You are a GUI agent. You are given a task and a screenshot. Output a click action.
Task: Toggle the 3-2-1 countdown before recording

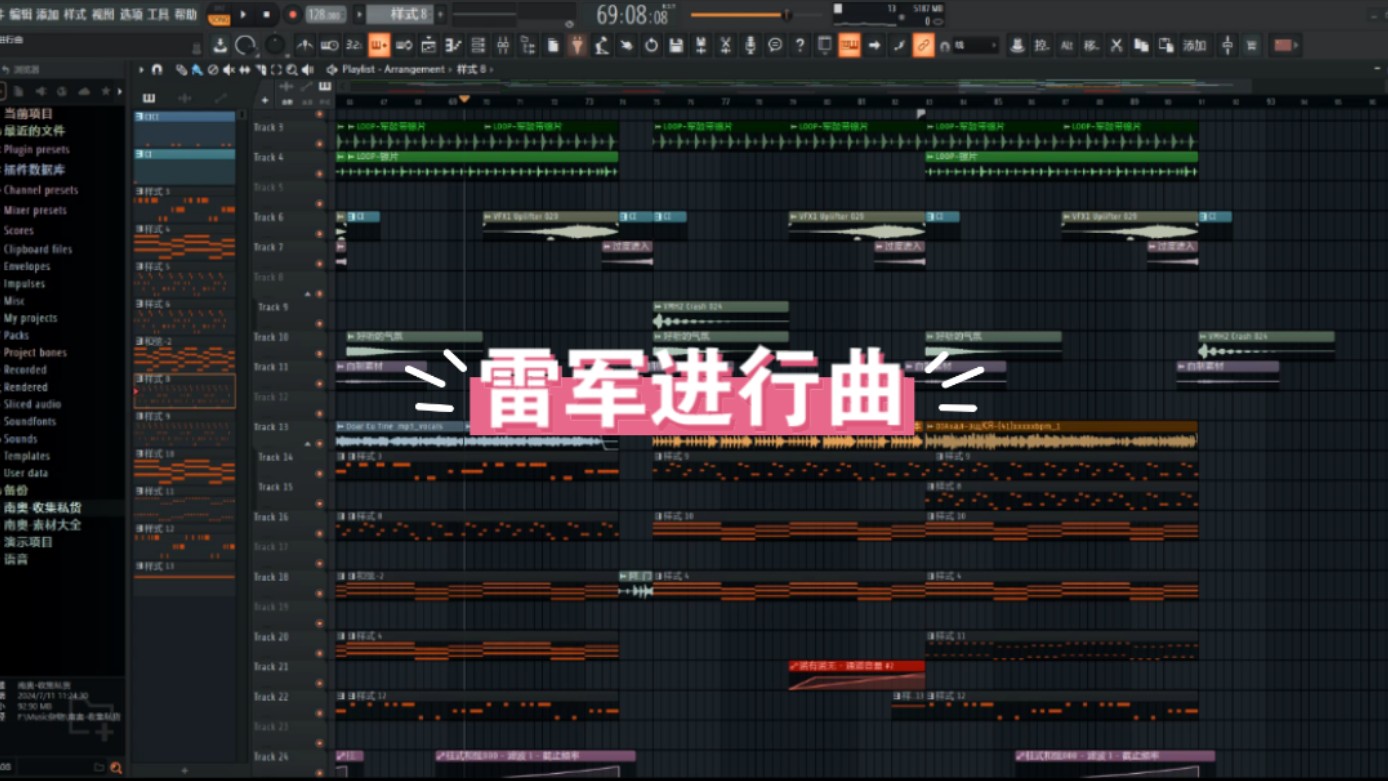click(354, 45)
